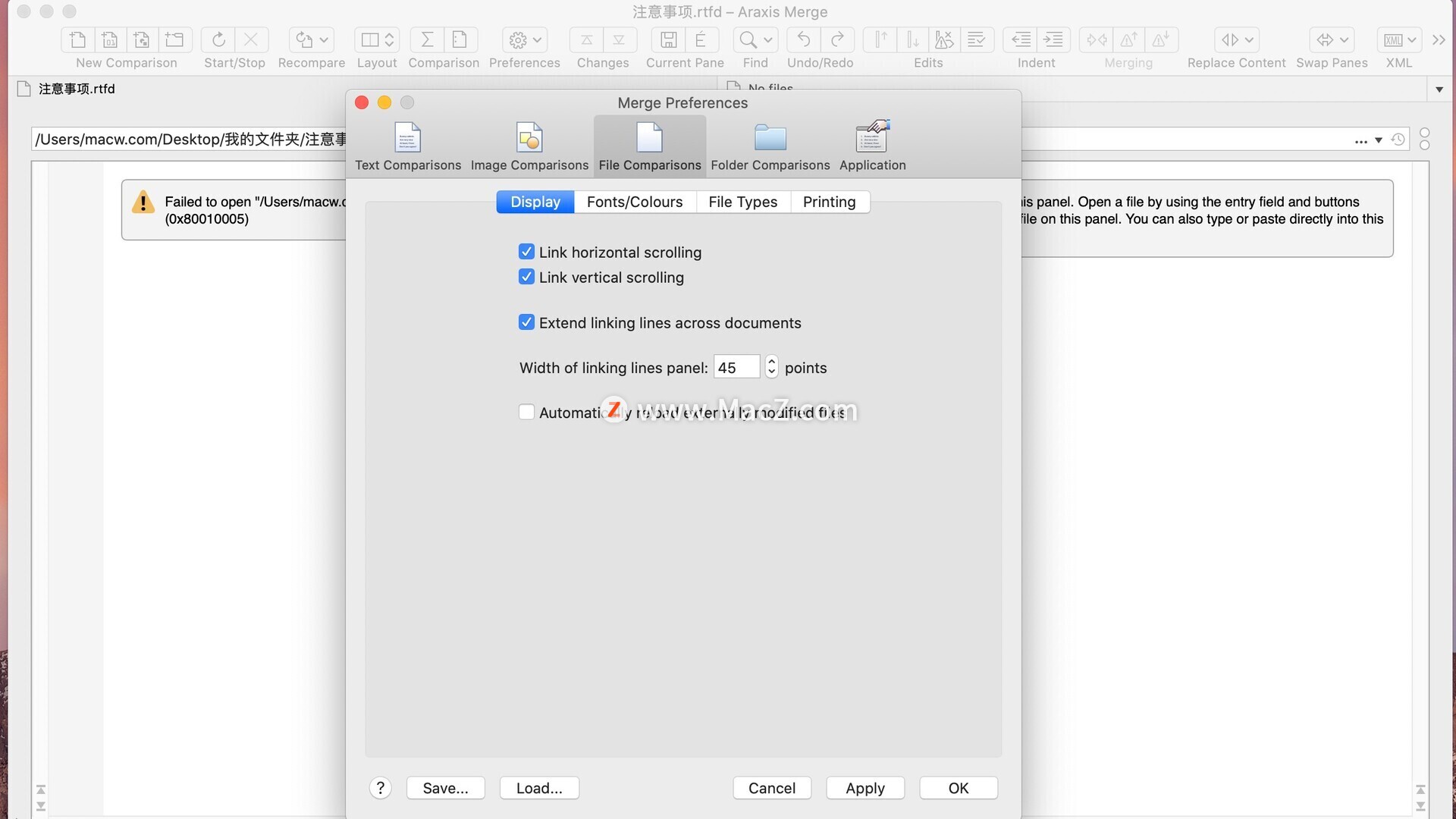Viewport: 1456px width, 819px height.
Task: Click the width points stepper arrows
Action: pyautogui.click(x=771, y=367)
